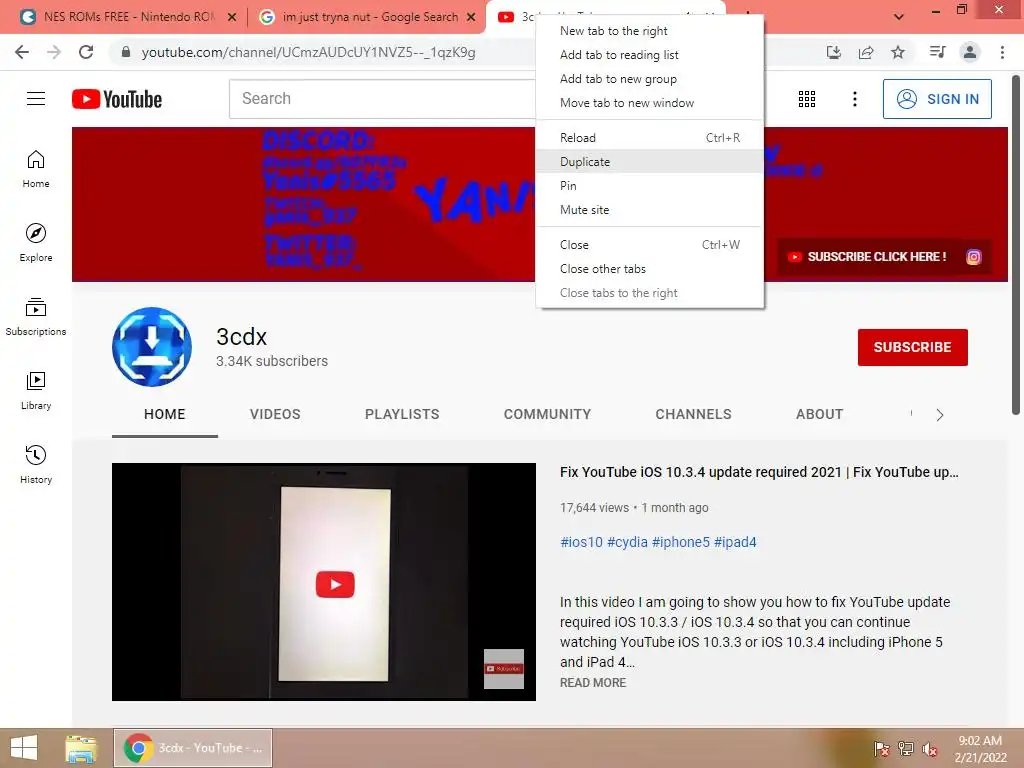Open the tab search chevron in title bar
Viewport: 1024px width, 768px height.
899,17
